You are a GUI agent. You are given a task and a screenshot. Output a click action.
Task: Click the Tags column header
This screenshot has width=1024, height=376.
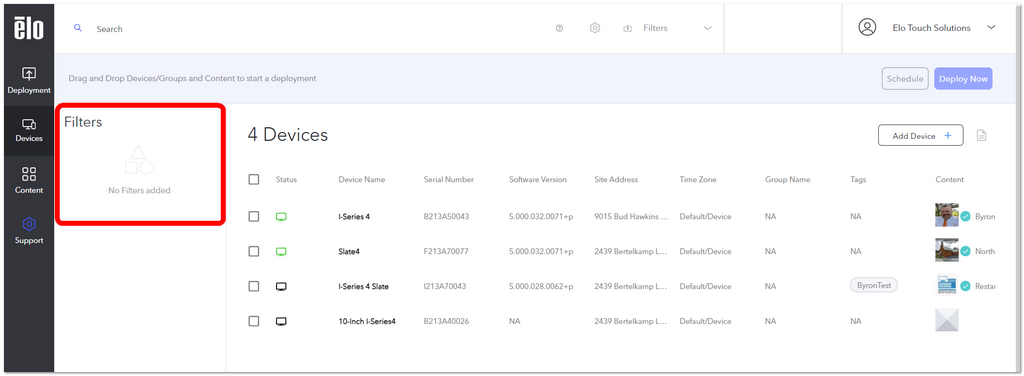tap(858, 180)
